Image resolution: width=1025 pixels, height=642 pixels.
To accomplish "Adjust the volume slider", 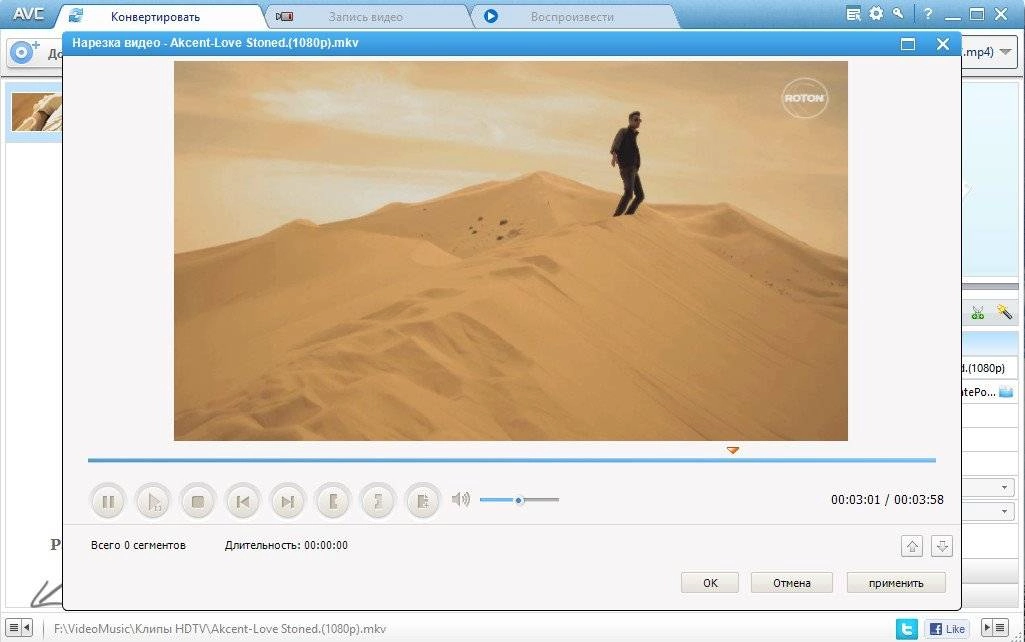I will point(519,500).
